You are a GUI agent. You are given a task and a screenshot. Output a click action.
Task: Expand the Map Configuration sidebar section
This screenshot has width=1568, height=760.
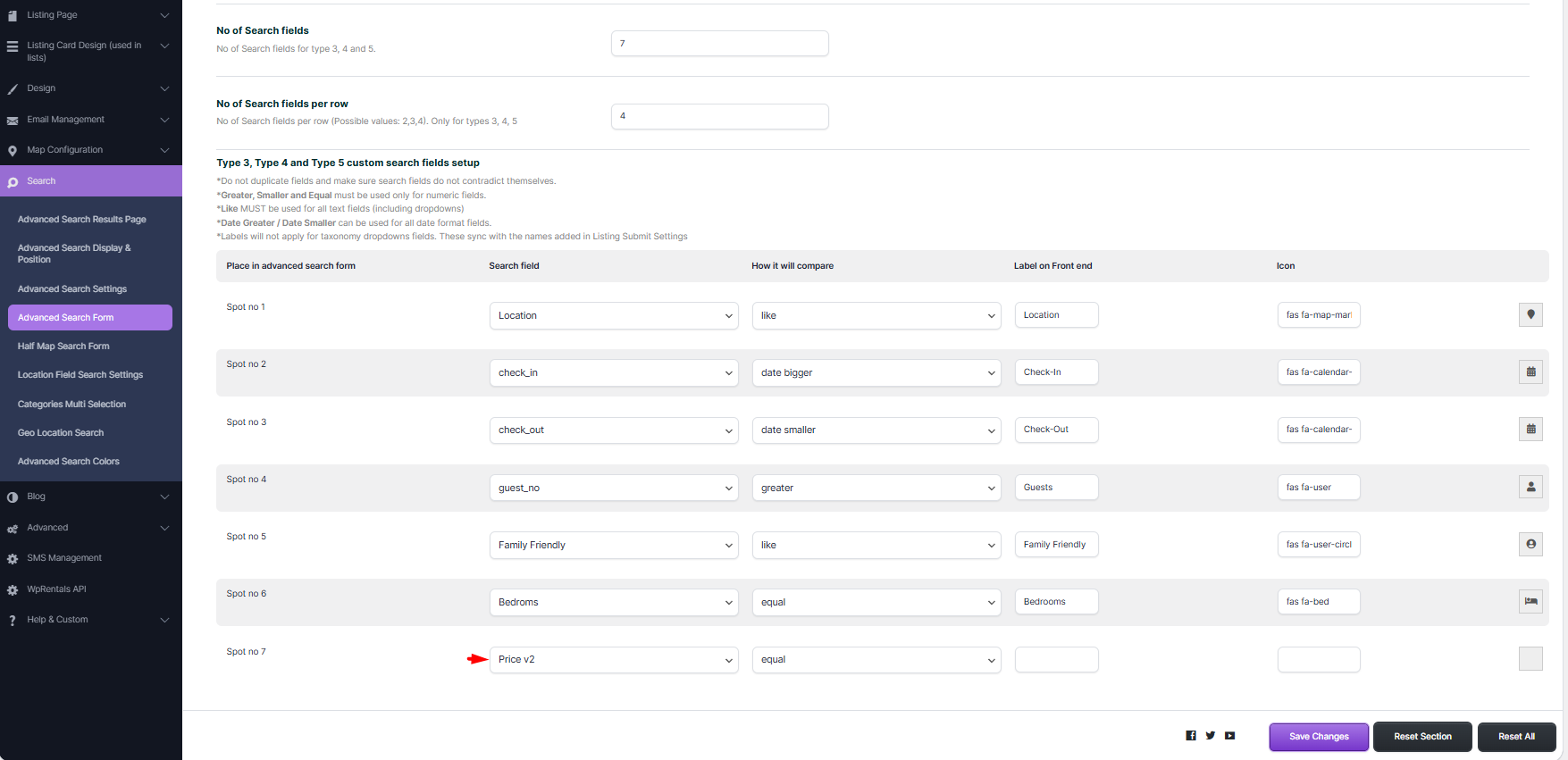tap(89, 150)
